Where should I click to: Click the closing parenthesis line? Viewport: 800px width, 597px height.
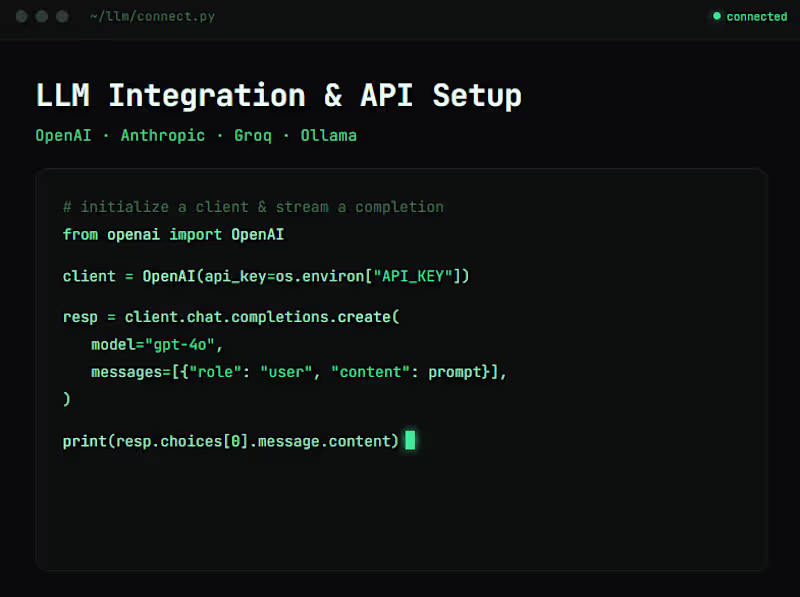[67, 399]
